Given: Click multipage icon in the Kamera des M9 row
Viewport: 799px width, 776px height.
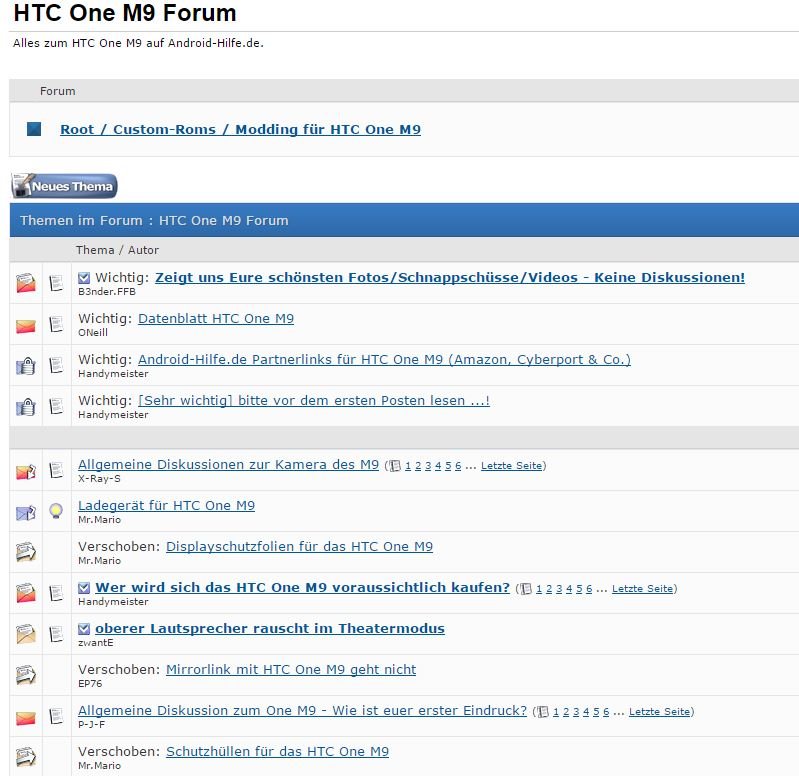Looking at the screenshot, I should tap(394, 466).
